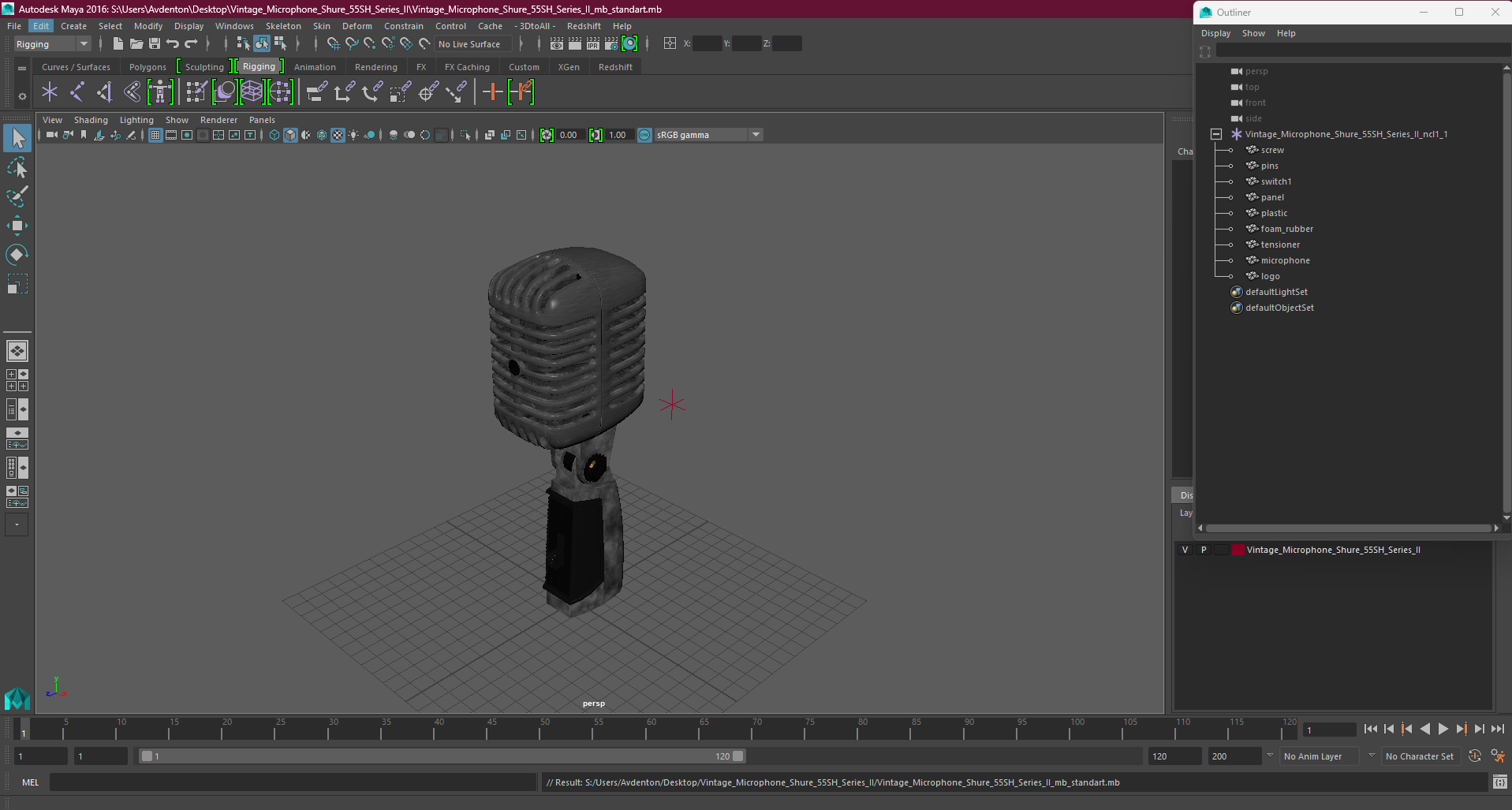Choose the Rotate tool in toolbox
This screenshot has height=810, width=1512.
click(x=17, y=254)
